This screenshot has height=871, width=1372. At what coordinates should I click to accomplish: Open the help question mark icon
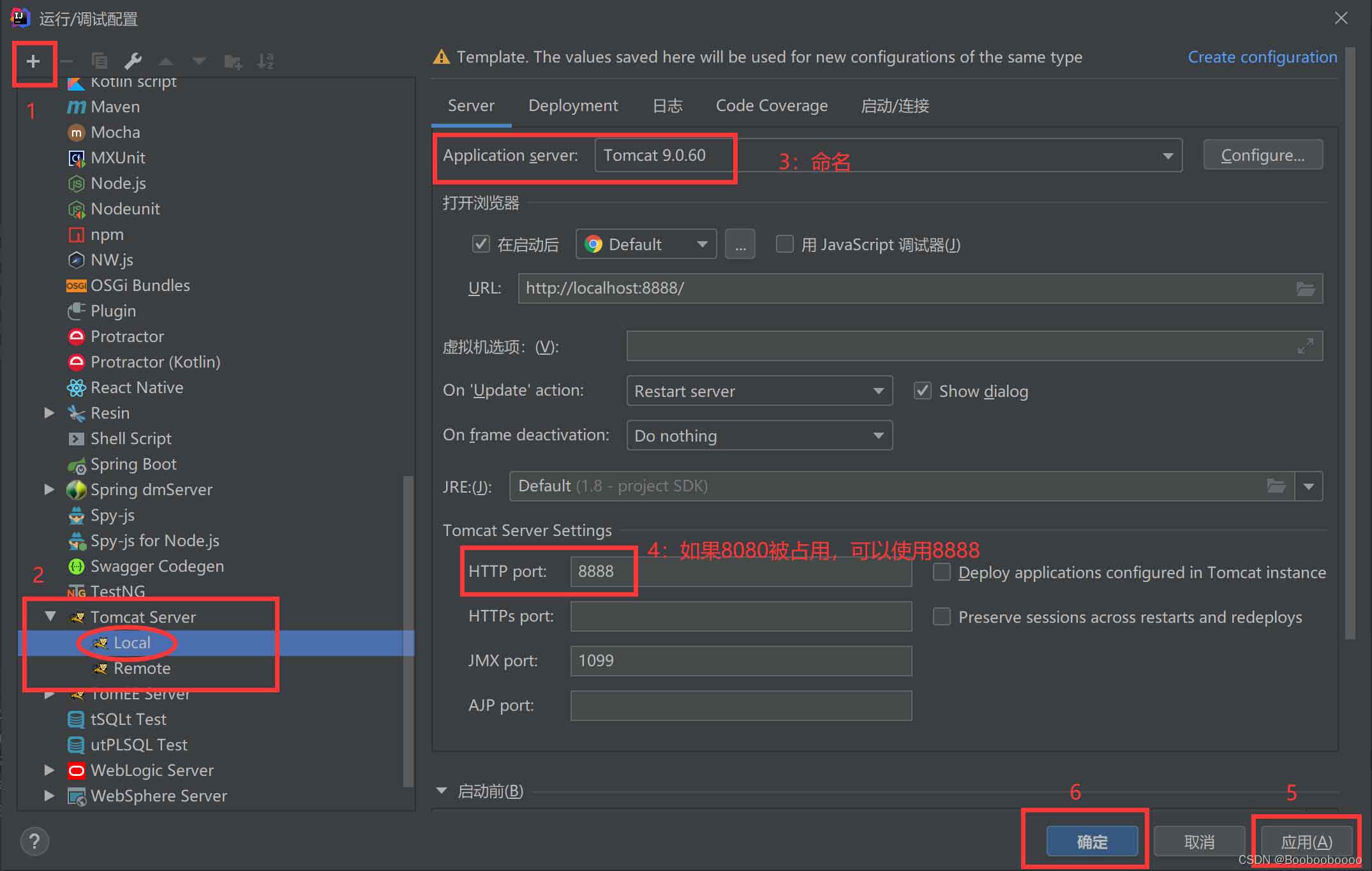point(34,841)
